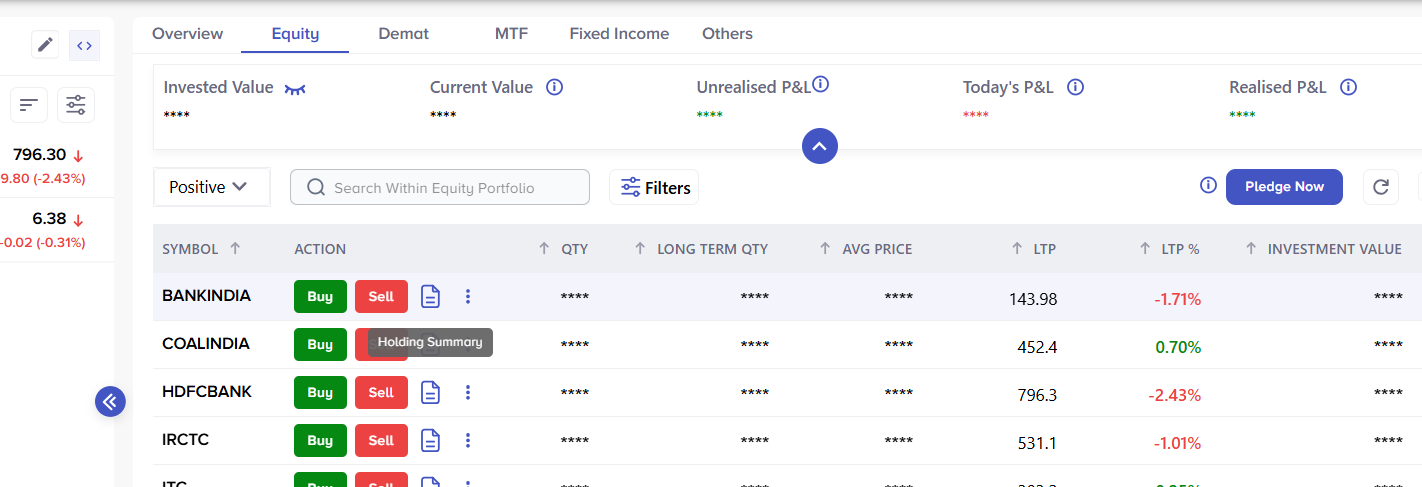
Task: Click the info icon next to Today's P&L
Action: tap(1075, 87)
